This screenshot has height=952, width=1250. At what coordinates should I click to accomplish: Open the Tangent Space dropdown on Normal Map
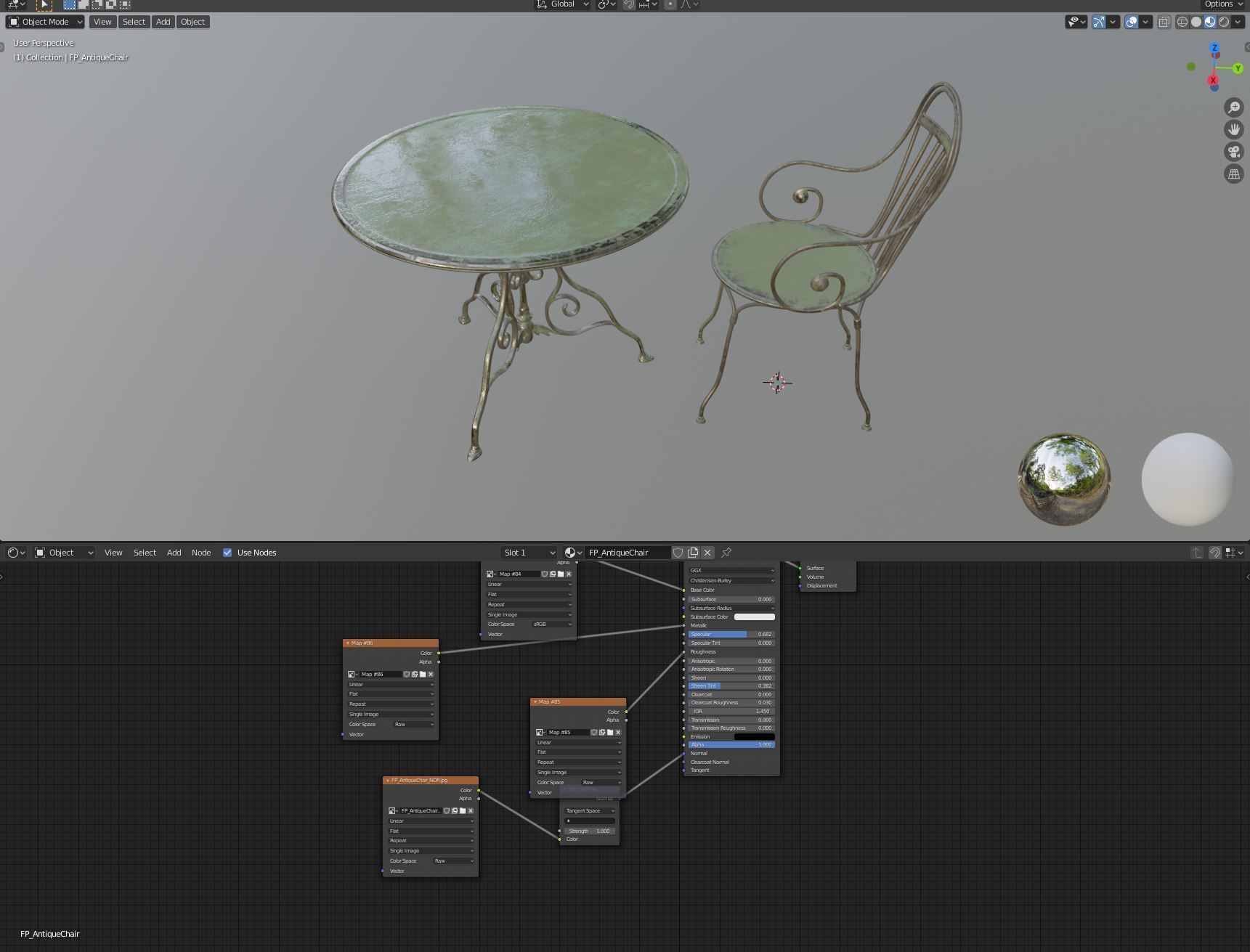[590, 811]
